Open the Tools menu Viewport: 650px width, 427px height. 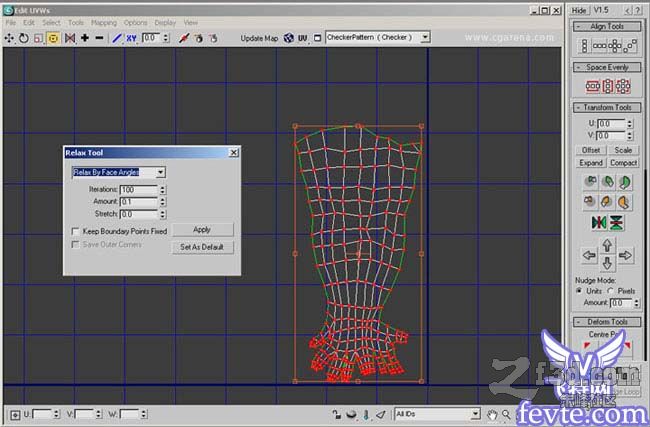pos(76,22)
